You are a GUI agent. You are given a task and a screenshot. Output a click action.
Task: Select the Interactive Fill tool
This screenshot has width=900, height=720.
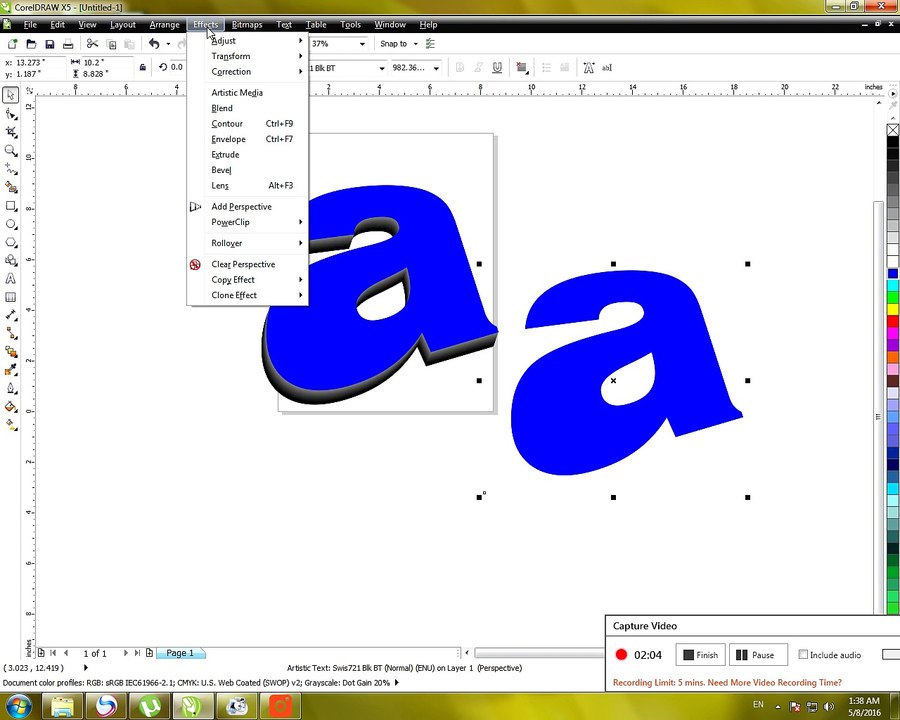click(x=11, y=425)
